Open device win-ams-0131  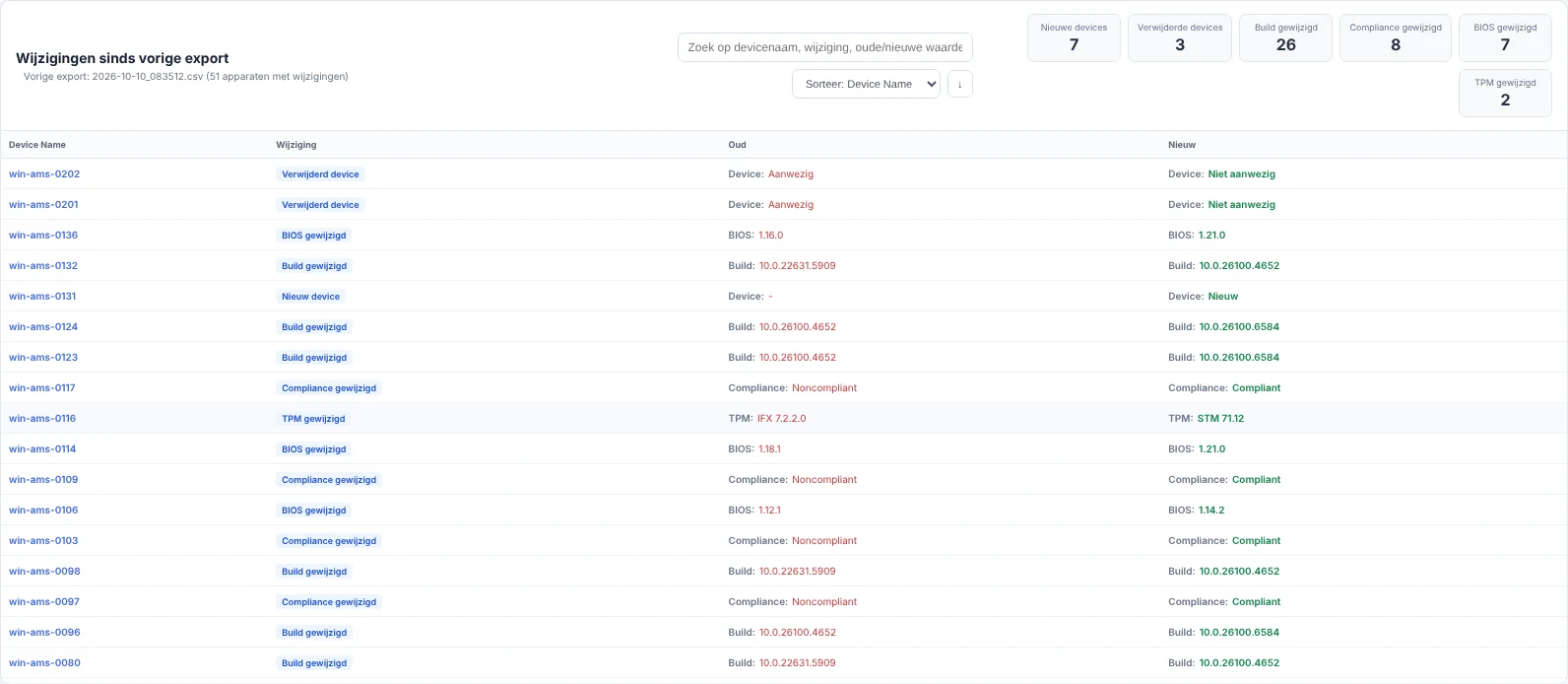(x=42, y=297)
